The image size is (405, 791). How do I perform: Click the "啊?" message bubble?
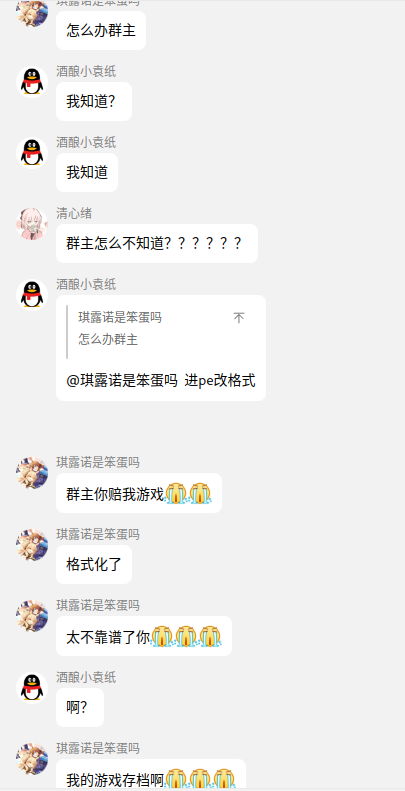coord(80,708)
